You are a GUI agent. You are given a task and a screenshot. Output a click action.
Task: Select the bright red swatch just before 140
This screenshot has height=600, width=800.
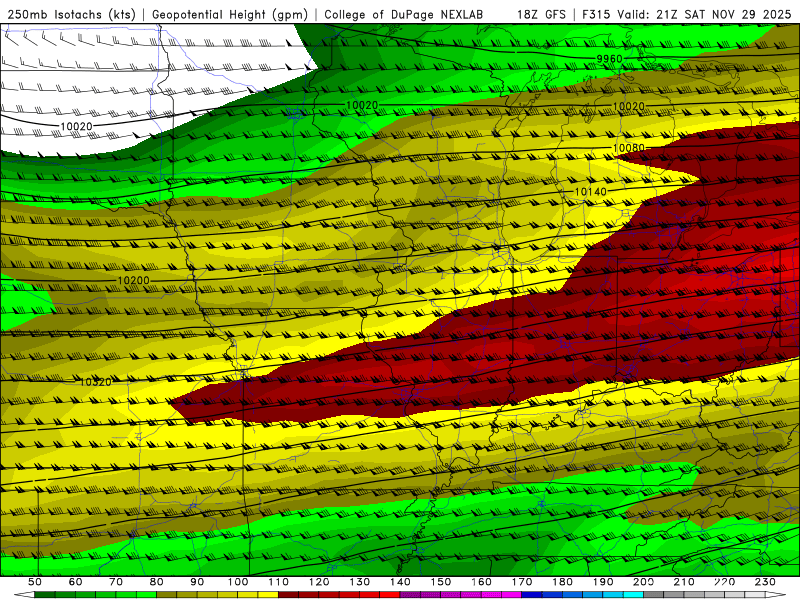click(x=390, y=595)
